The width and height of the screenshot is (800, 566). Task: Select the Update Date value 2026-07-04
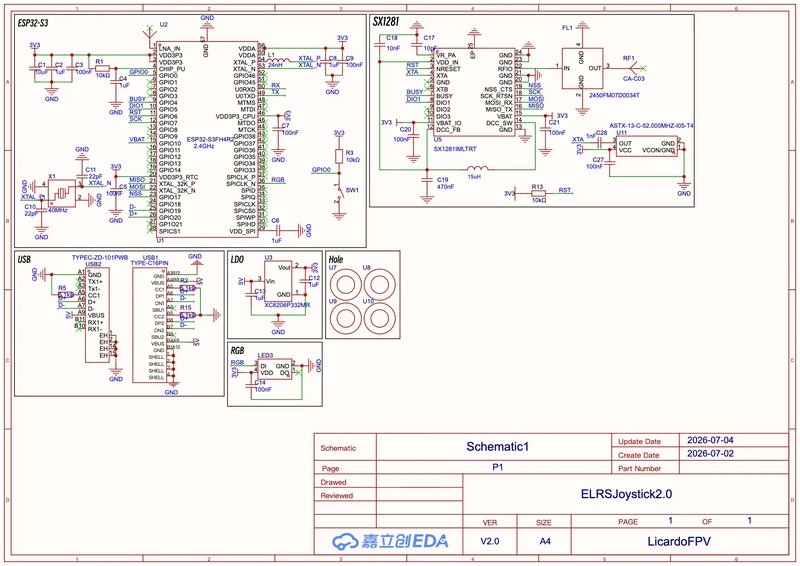point(710,440)
